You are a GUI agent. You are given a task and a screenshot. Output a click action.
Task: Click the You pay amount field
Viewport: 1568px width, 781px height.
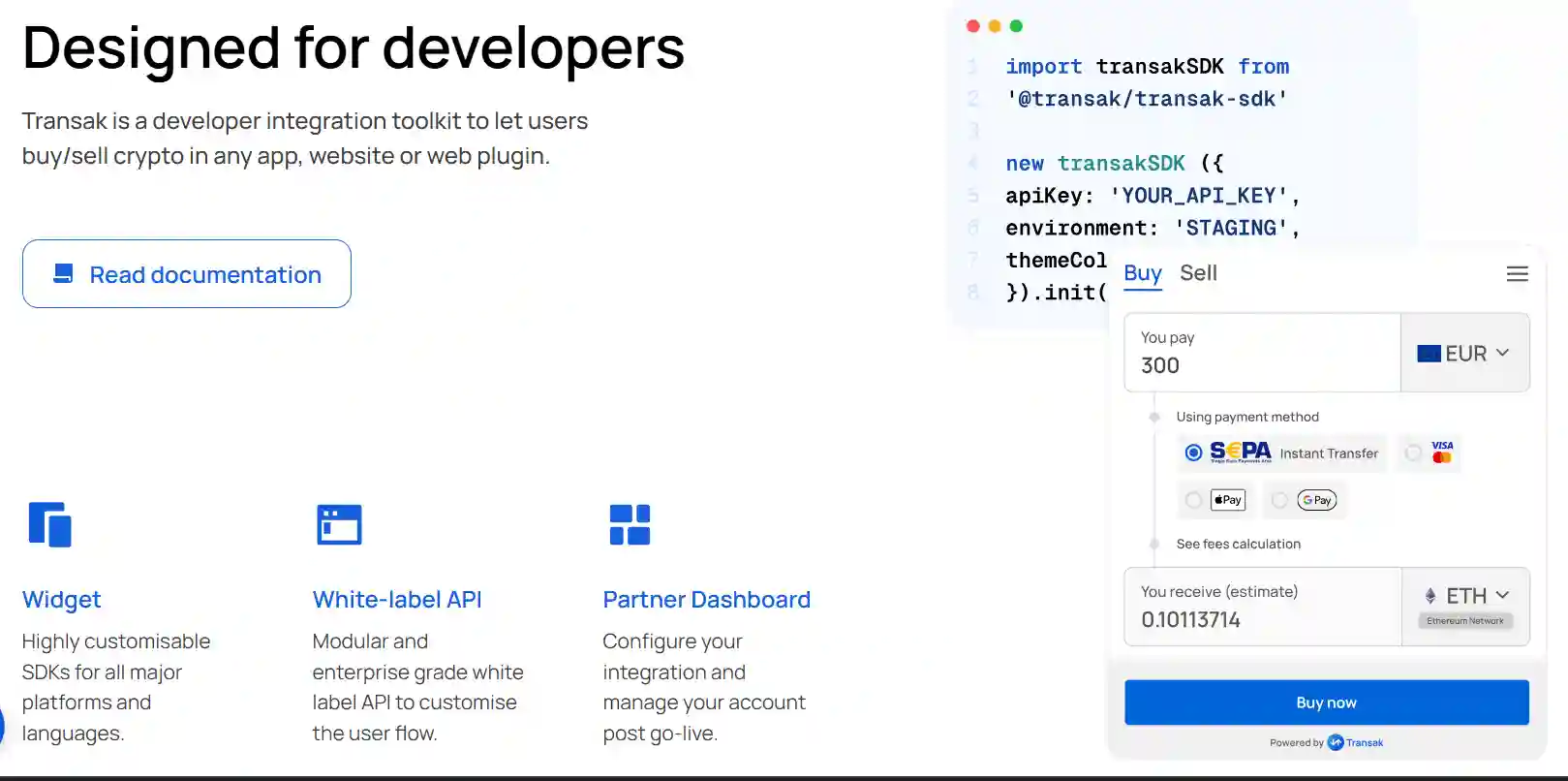(x=1261, y=365)
